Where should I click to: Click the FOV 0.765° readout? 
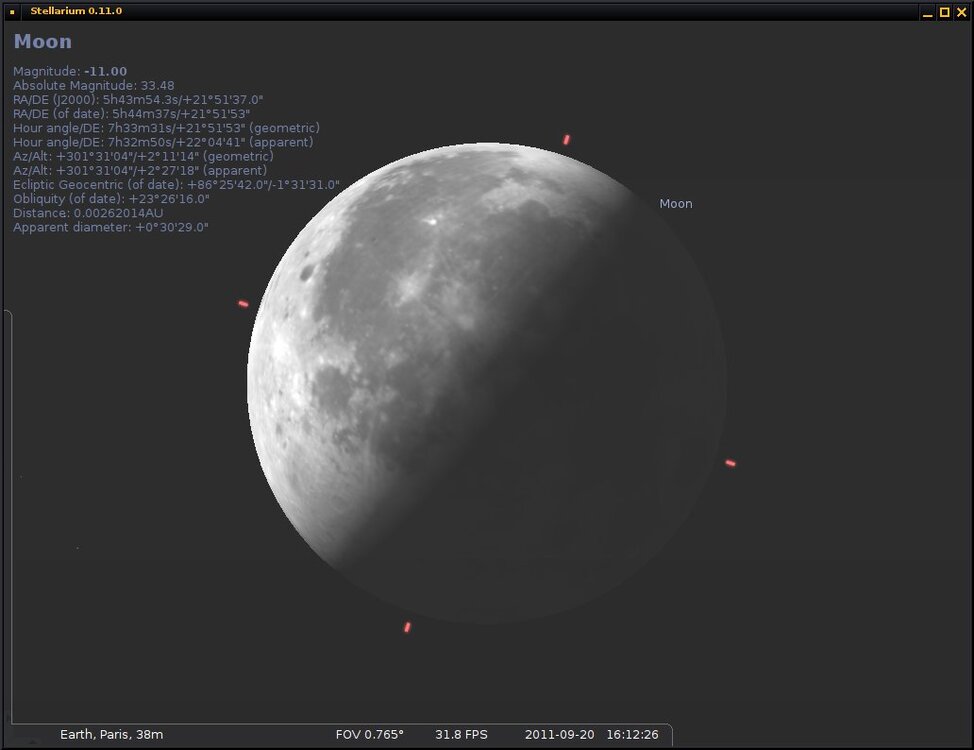click(369, 734)
